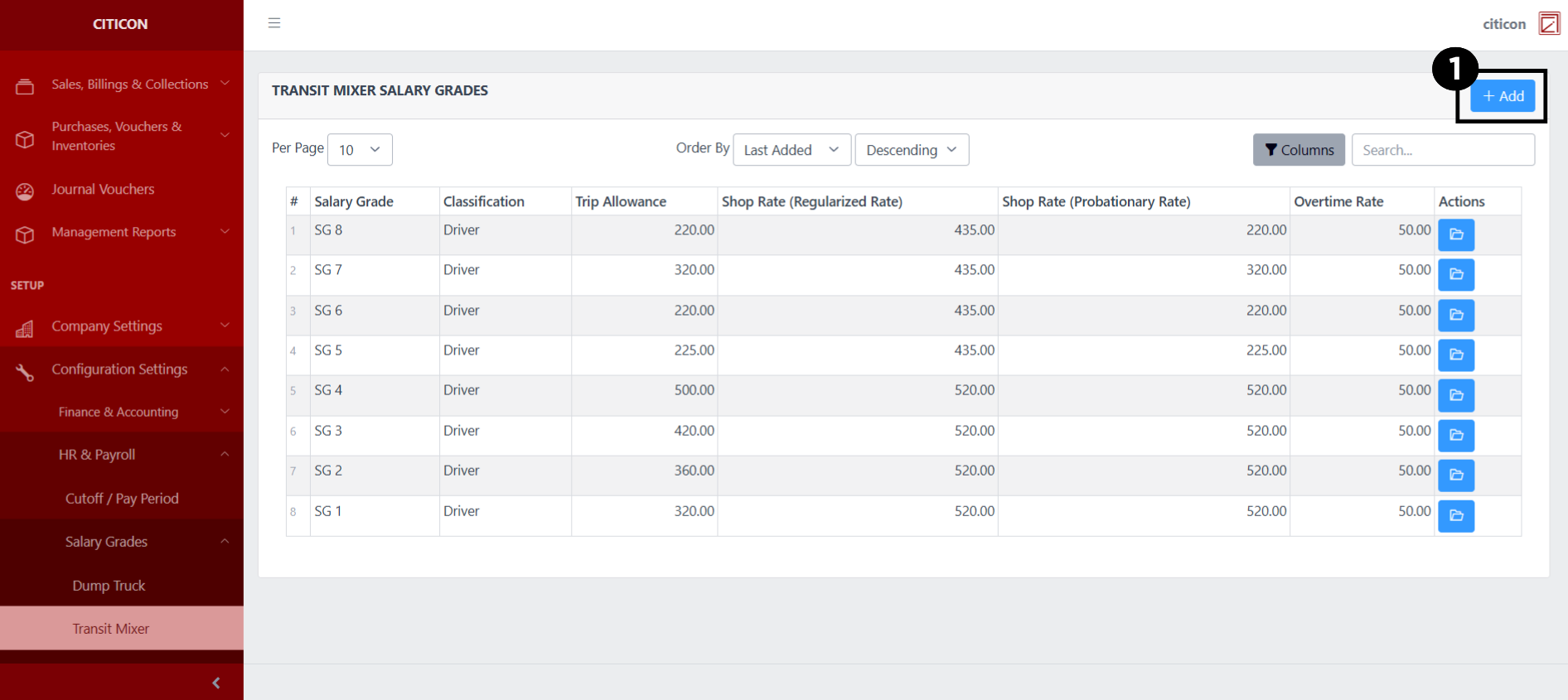Click the CITICON brand link
1568x700 pixels.
(120, 24)
